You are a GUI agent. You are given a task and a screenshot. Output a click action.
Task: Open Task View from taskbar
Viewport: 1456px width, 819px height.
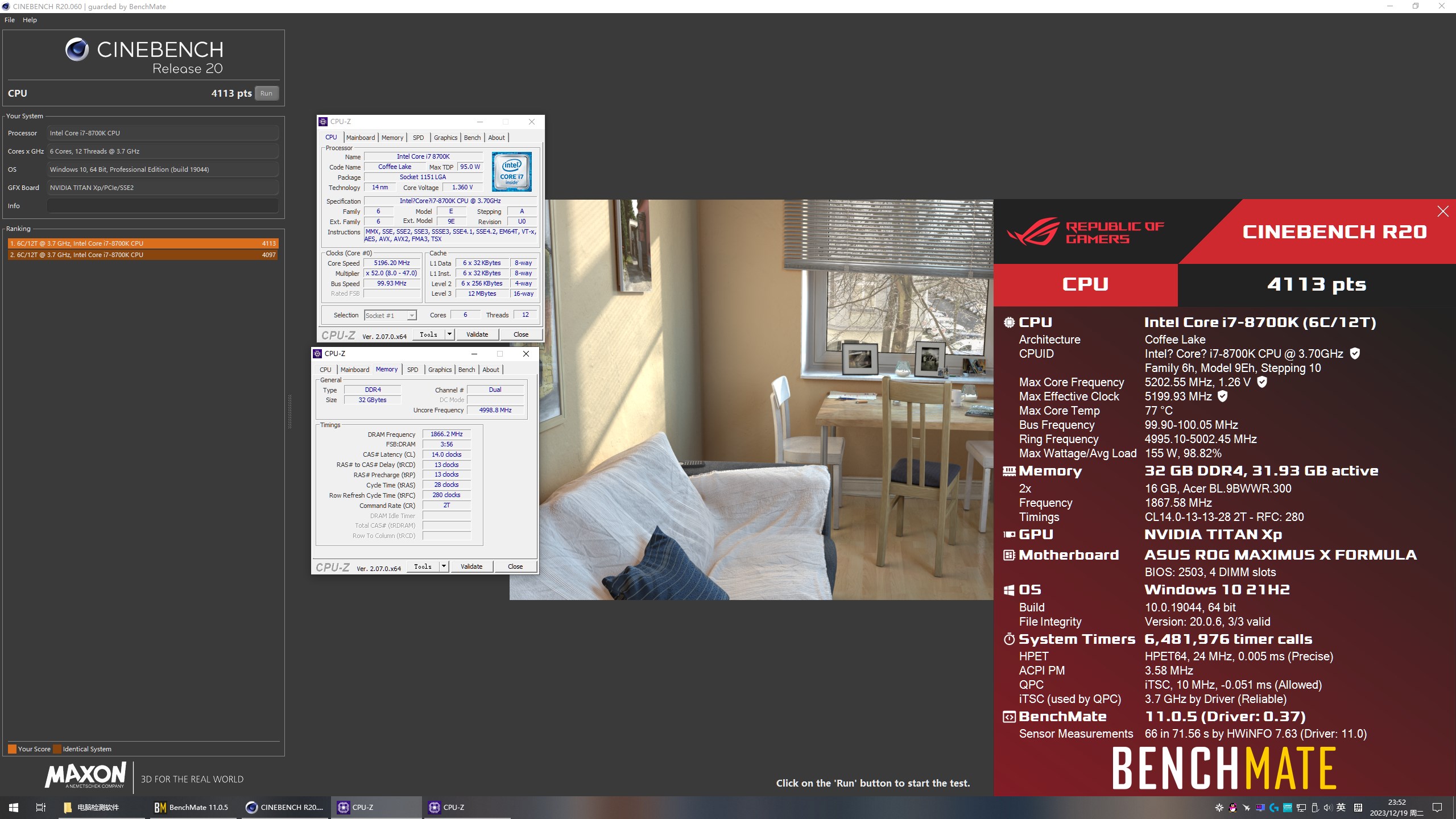pyautogui.click(x=41, y=808)
